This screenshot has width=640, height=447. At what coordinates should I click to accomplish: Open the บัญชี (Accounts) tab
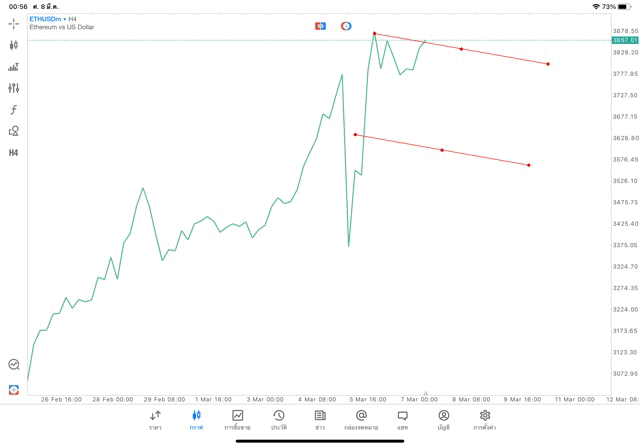tap(443, 420)
